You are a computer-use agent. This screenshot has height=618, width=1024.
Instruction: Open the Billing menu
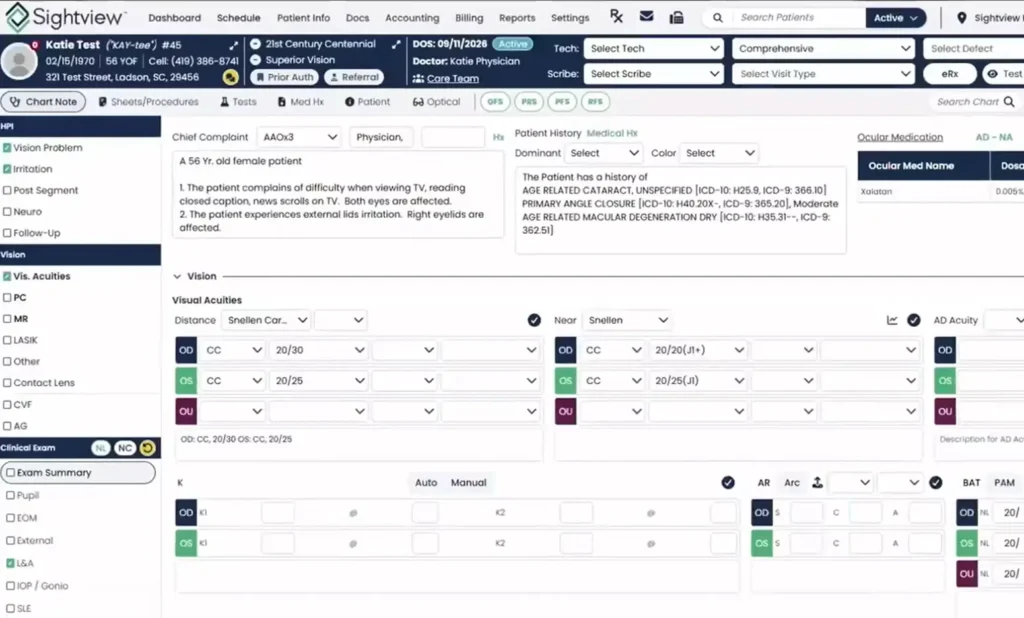click(x=469, y=18)
